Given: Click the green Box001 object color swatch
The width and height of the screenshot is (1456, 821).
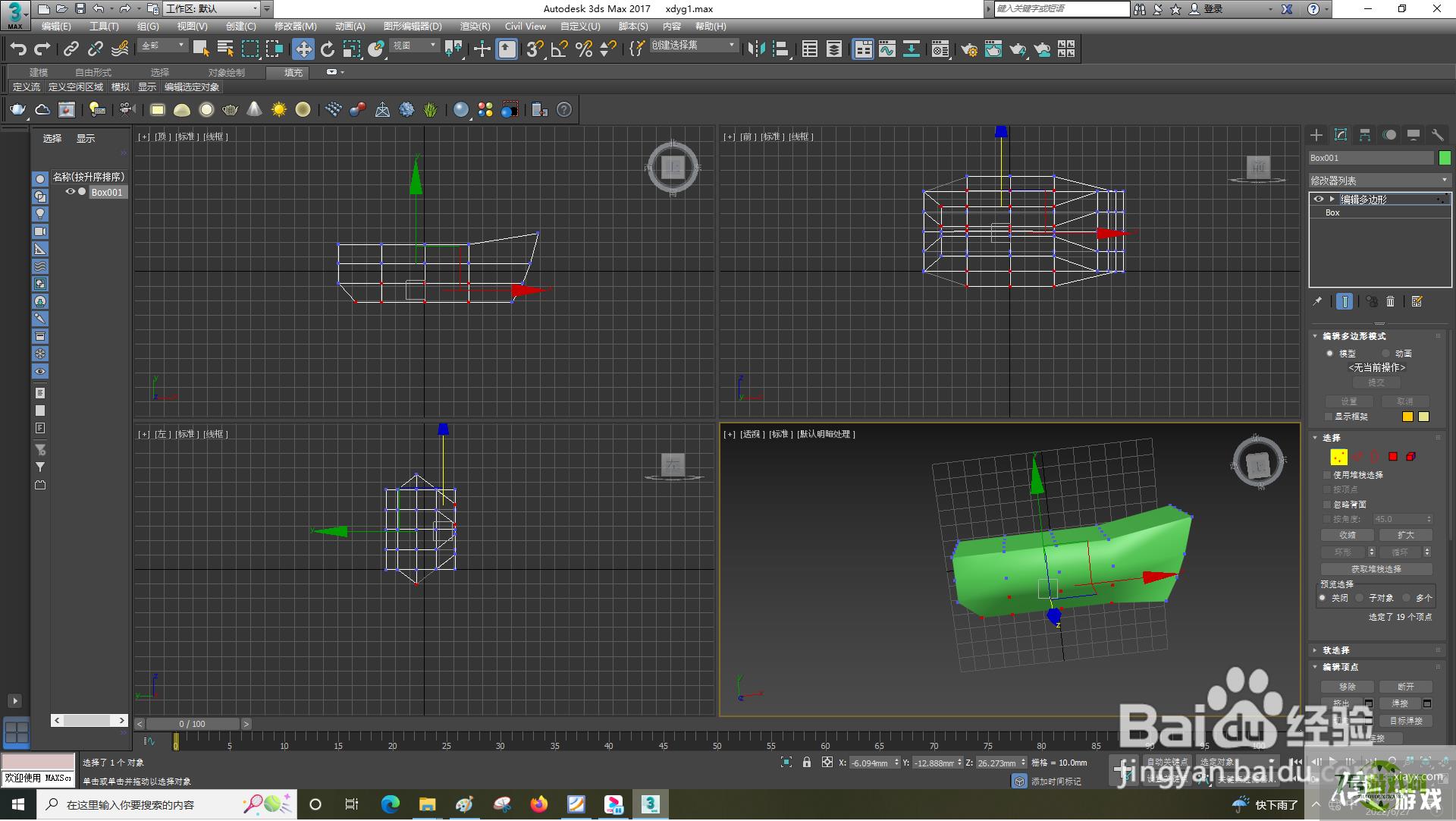Looking at the screenshot, I should point(1445,158).
